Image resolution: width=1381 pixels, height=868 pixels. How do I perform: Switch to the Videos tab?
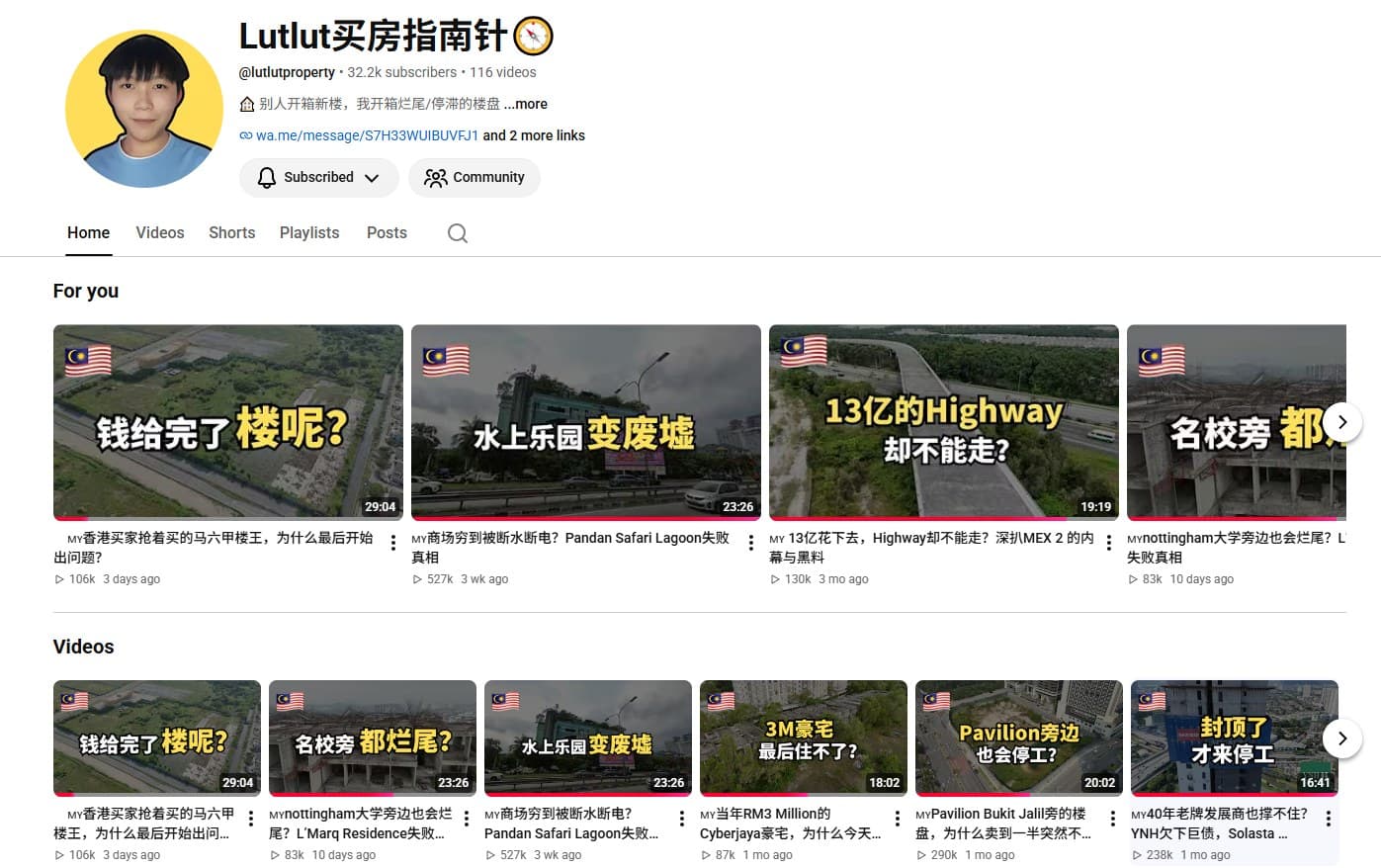click(x=160, y=233)
